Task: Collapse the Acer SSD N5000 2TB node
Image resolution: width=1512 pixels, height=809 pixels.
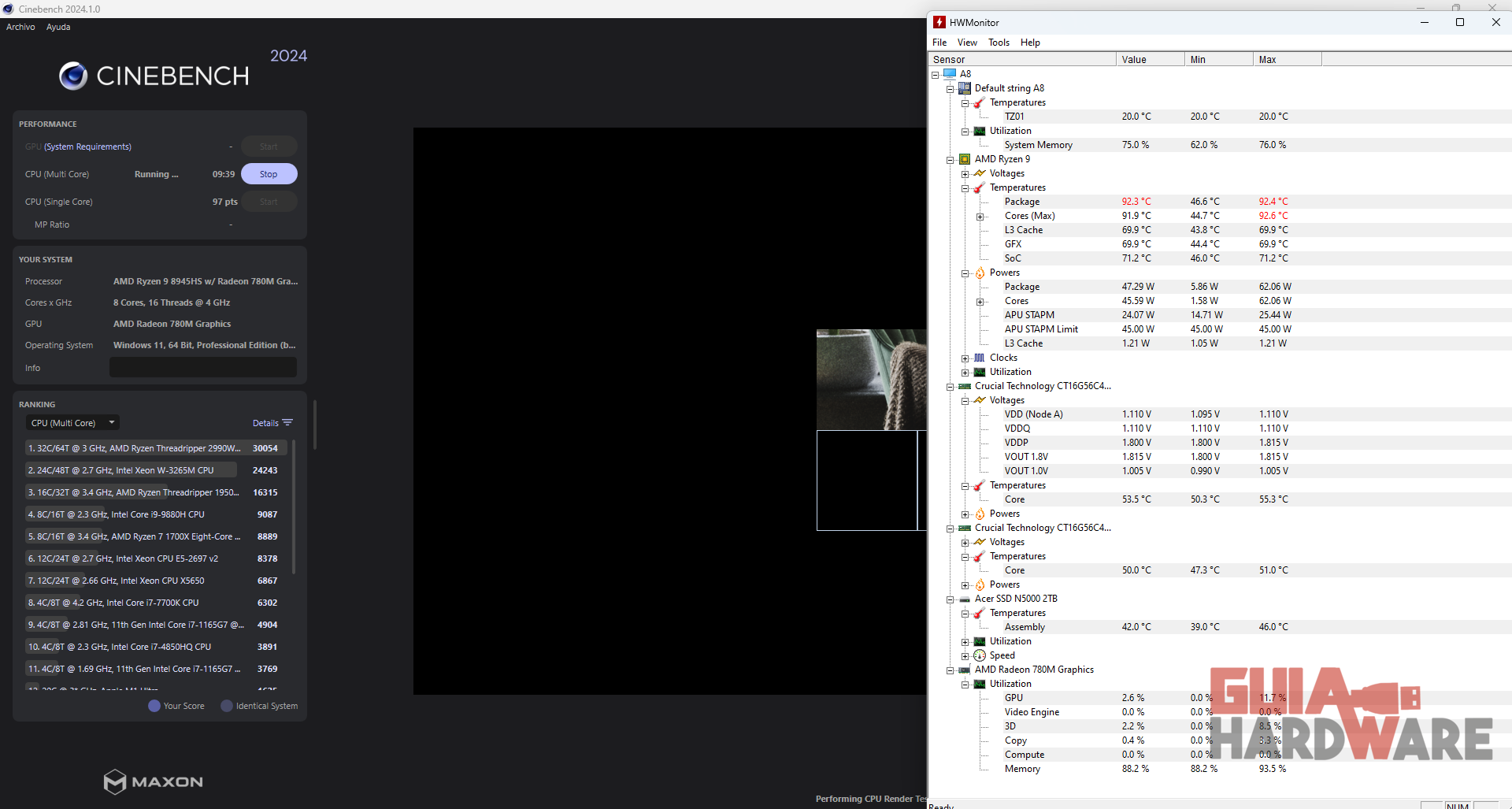Action: click(x=951, y=599)
